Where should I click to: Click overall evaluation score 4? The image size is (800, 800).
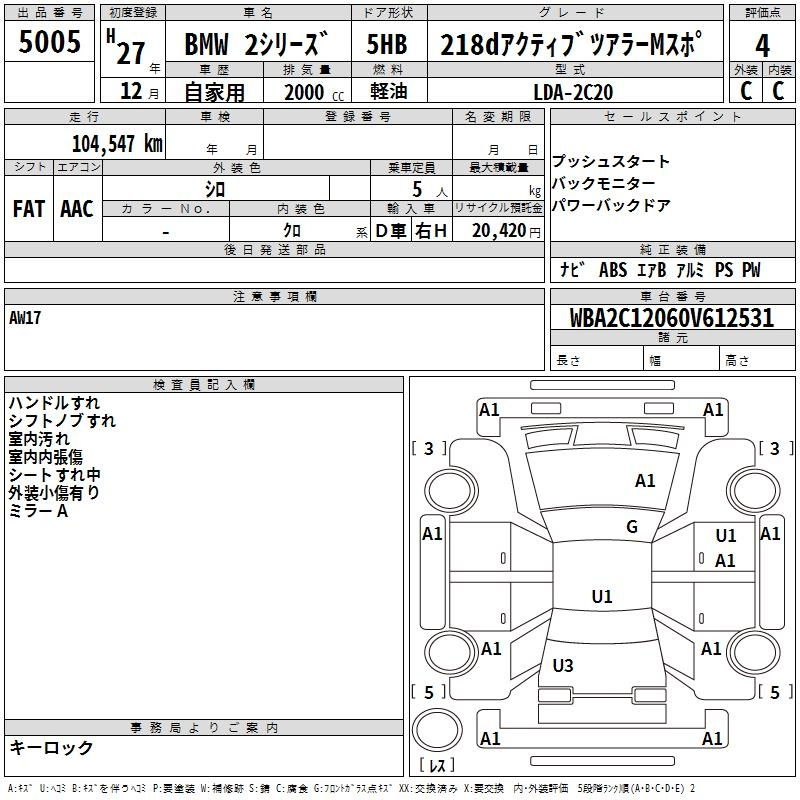click(762, 46)
